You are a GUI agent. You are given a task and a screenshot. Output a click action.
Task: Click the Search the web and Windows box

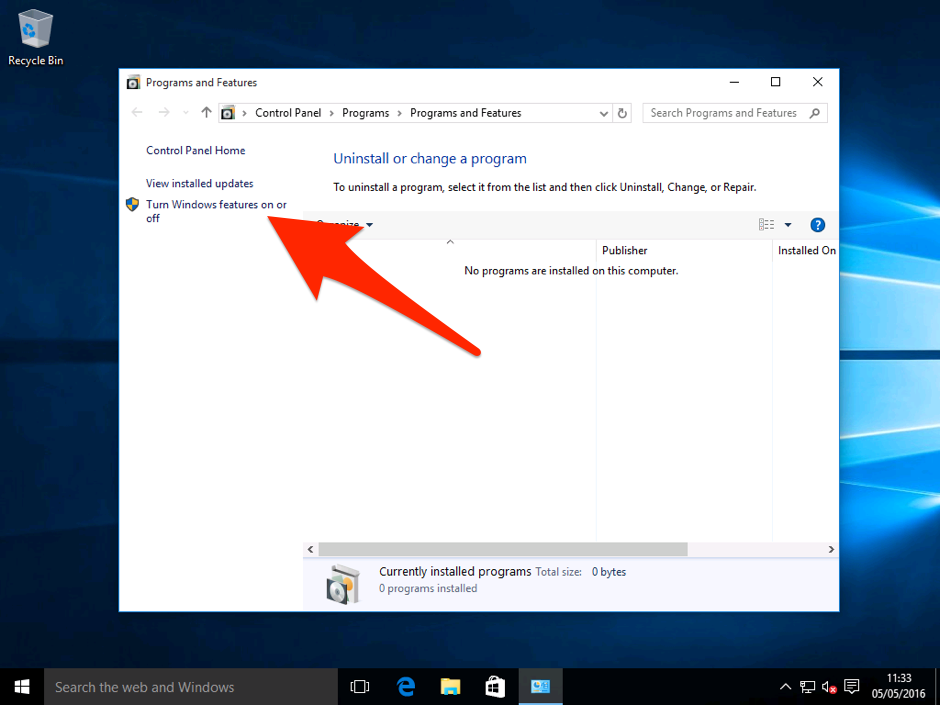point(191,687)
